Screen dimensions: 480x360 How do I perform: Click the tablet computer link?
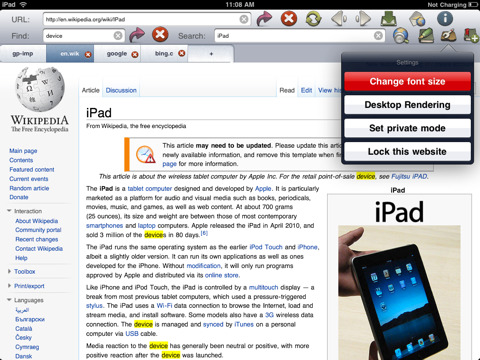tap(150, 188)
